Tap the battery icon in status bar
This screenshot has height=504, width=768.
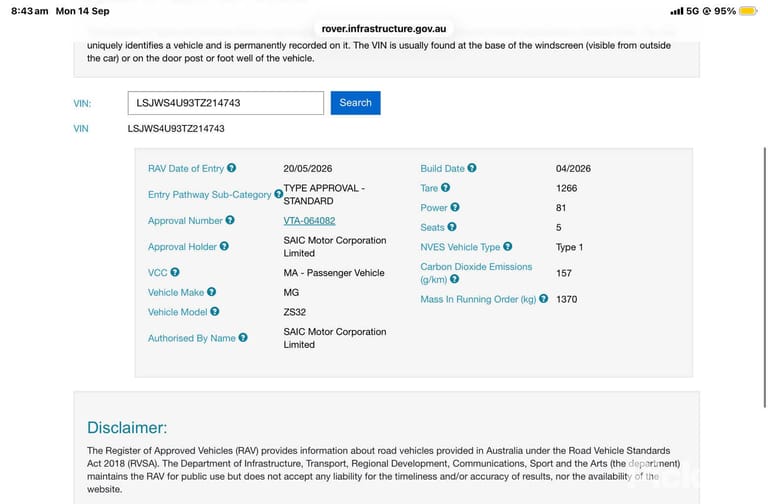[x=748, y=11]
